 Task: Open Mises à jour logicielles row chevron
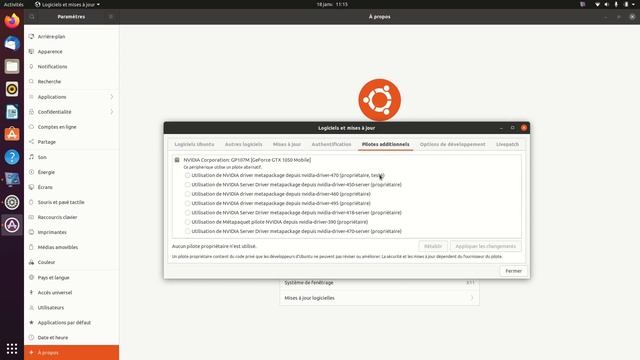(x=471, y=298)
